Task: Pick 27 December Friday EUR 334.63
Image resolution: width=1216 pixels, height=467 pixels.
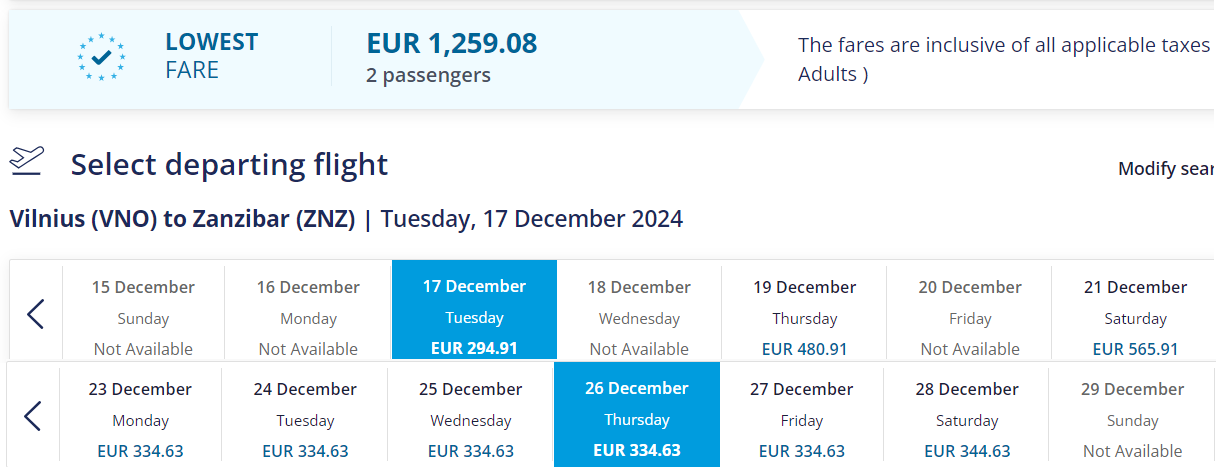Action: click(x=801, y=416)
